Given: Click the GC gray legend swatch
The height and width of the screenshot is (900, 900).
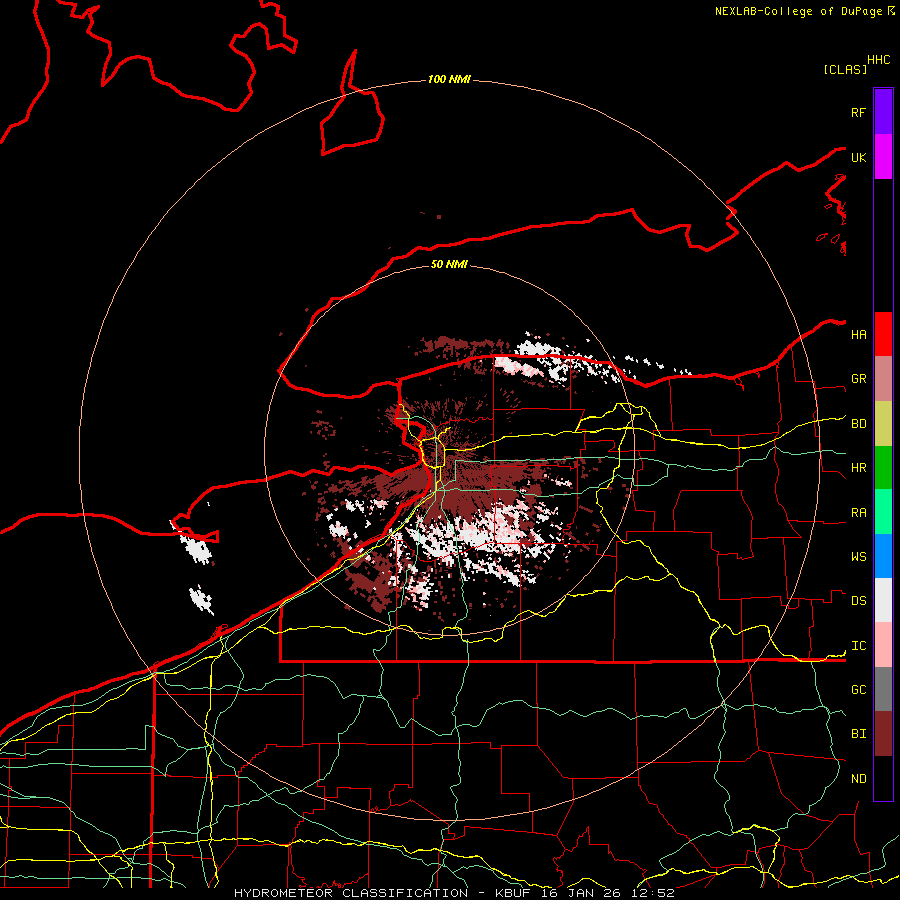Looking at the screenshot, I should (883, 689).
